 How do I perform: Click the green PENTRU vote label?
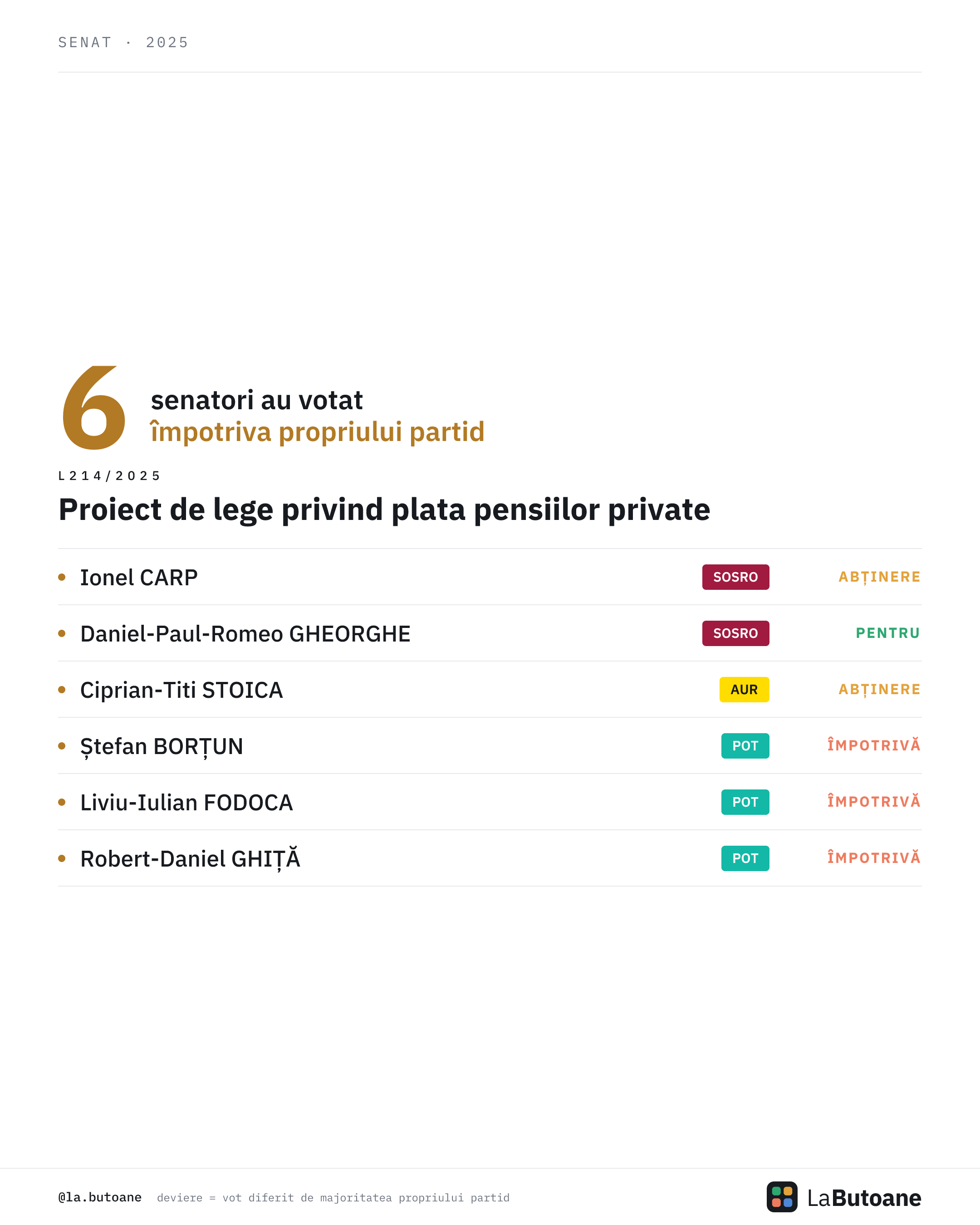click(888, 633)
